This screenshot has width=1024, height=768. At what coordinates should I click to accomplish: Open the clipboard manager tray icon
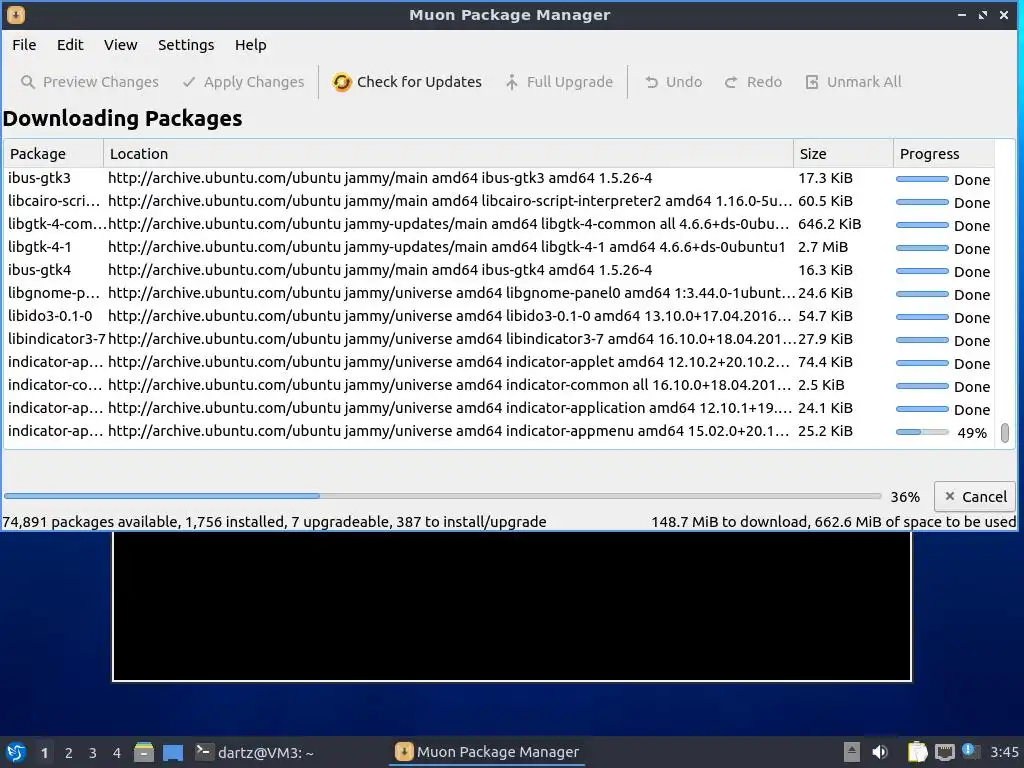917,752
